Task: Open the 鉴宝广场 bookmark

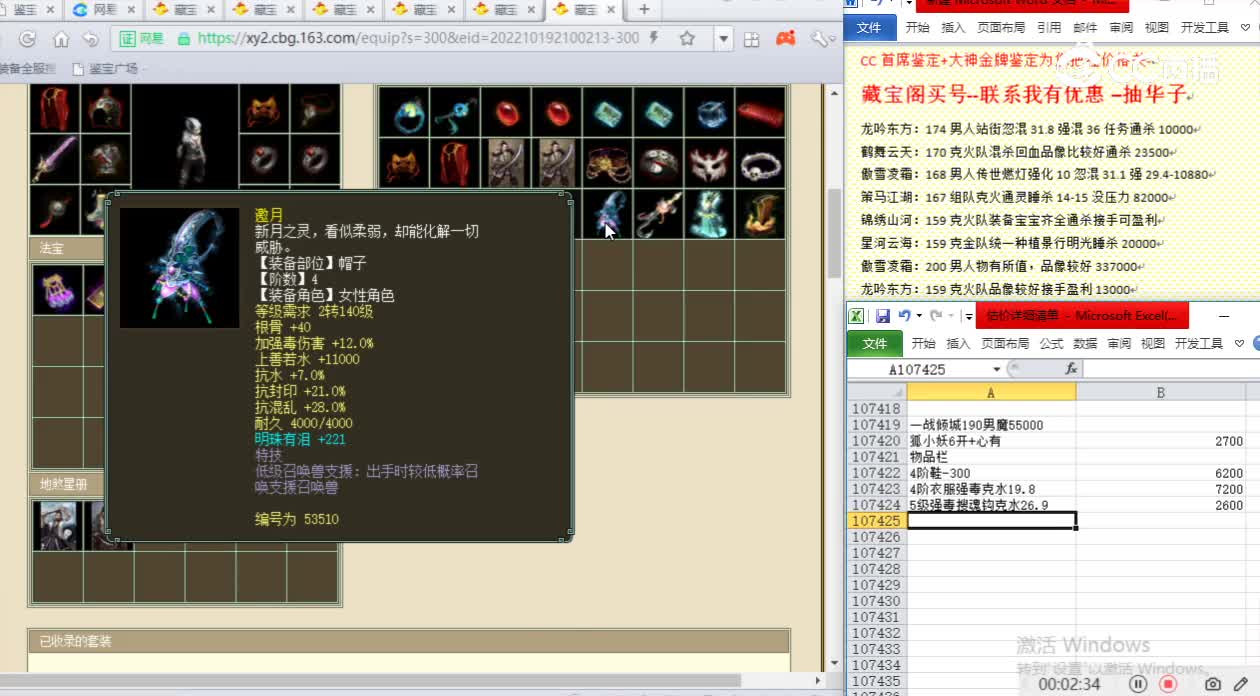Action: (105, 69)
